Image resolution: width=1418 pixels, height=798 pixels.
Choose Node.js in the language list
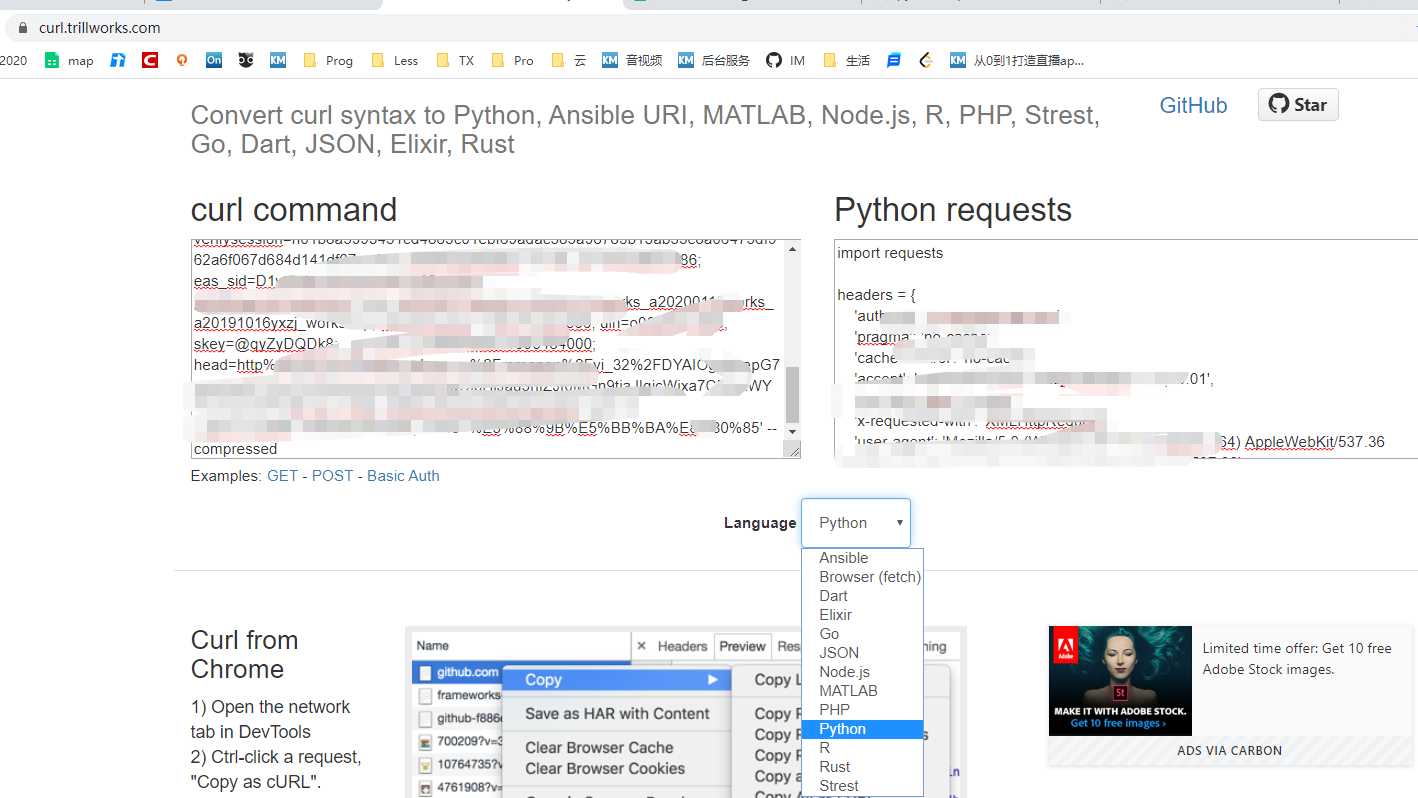coord(862,672)
